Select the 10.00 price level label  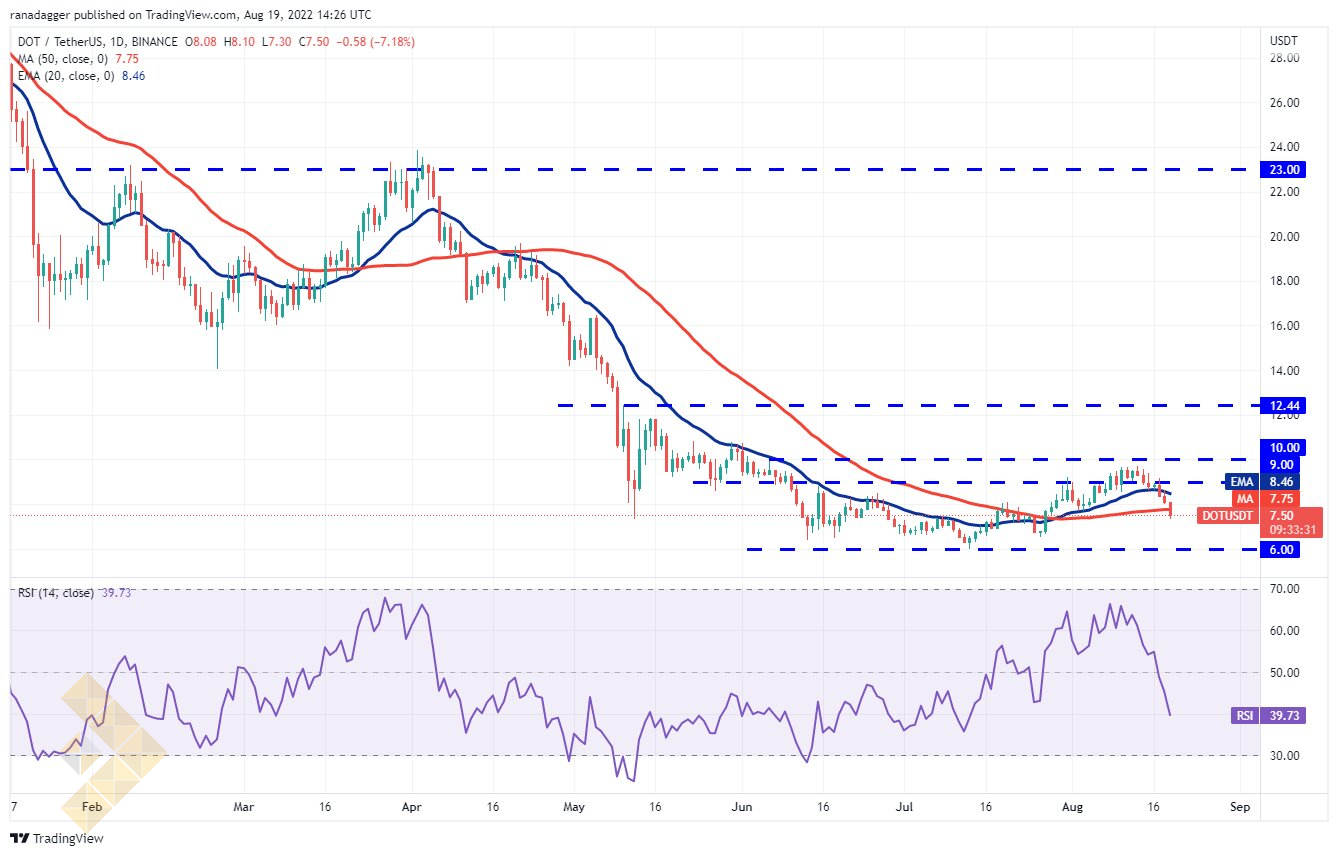[1286, 447]
